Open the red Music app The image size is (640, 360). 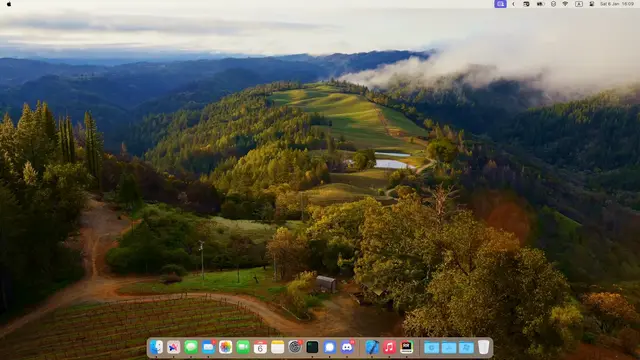389,347
